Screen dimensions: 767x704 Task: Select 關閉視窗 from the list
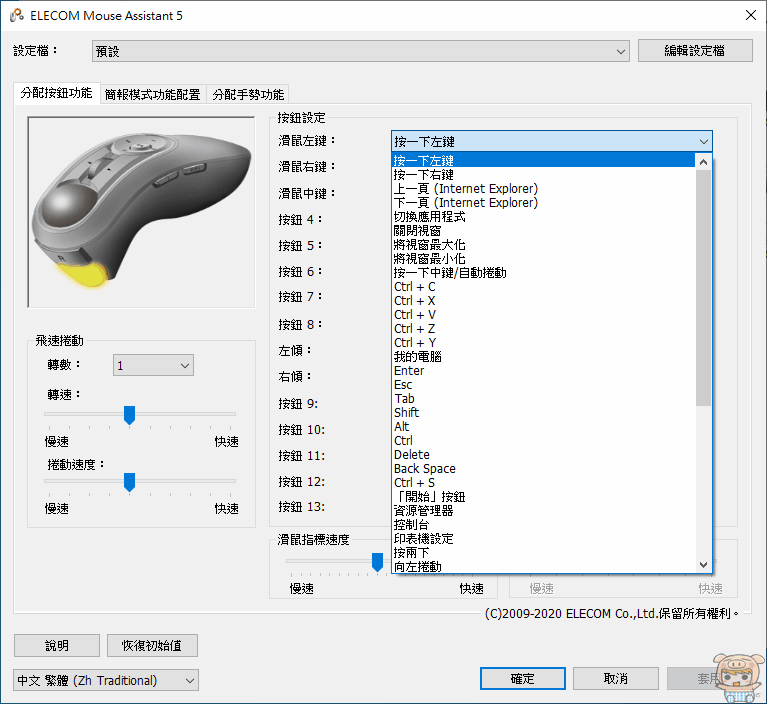[x=543, y=230]
